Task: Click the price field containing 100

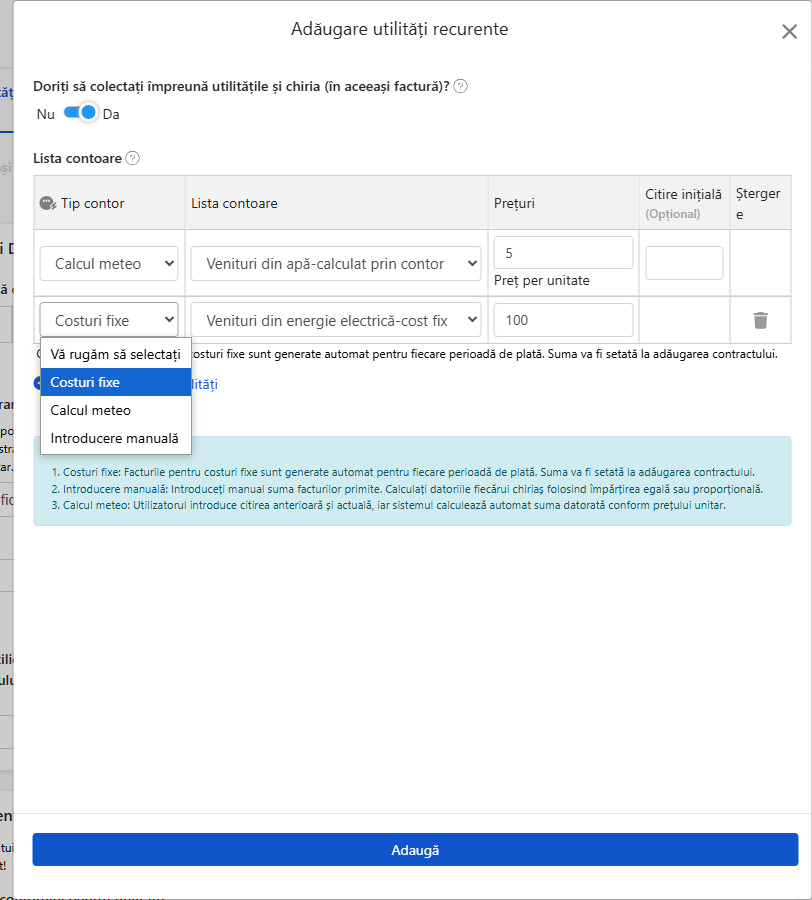Action: pos(564,320)
